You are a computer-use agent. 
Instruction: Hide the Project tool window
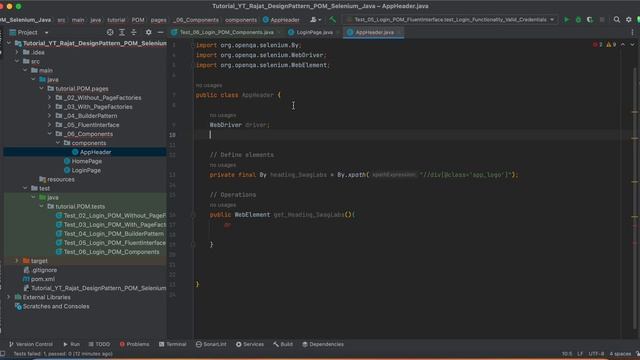(x=160, y=32)
